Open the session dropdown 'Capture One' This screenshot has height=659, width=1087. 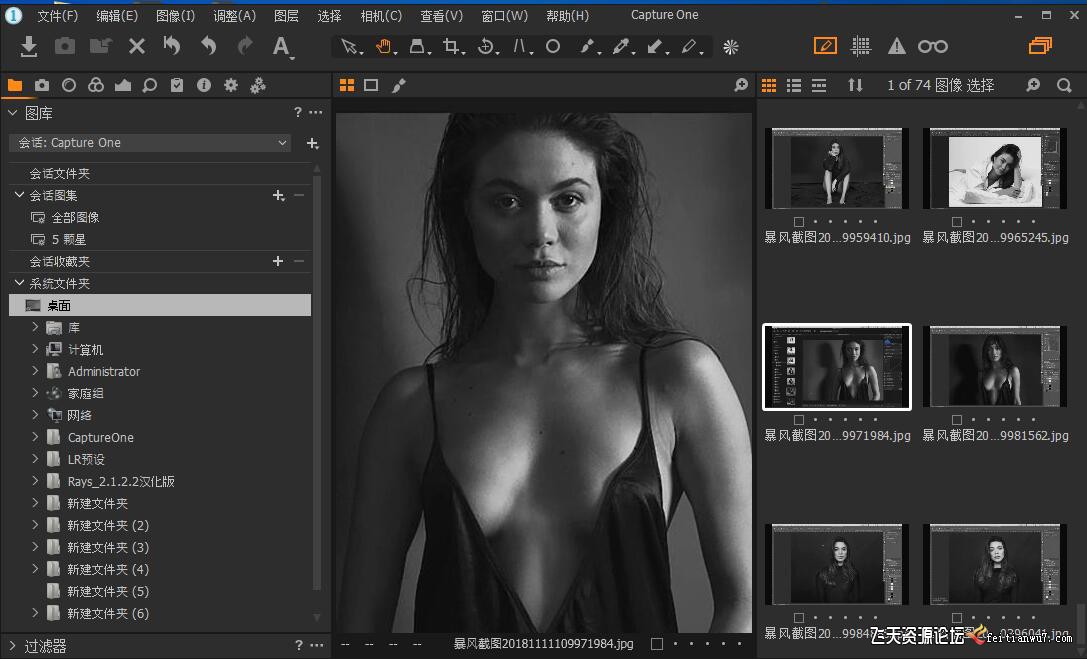[x=150, y=143]
